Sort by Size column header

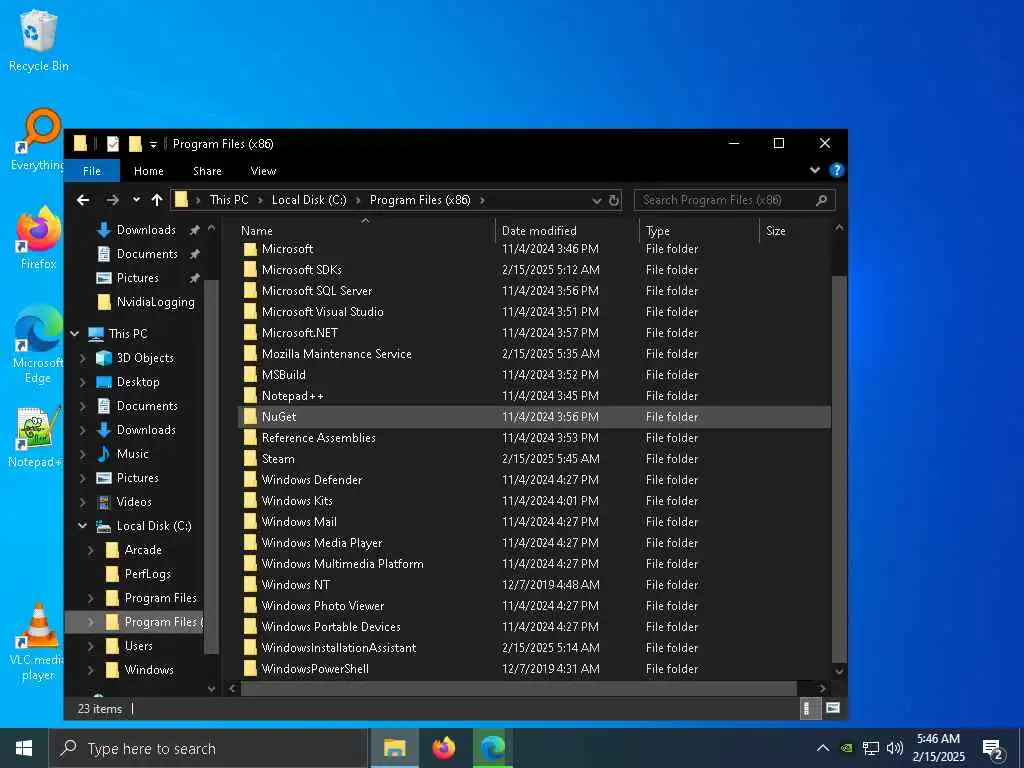tap(794, 231)
